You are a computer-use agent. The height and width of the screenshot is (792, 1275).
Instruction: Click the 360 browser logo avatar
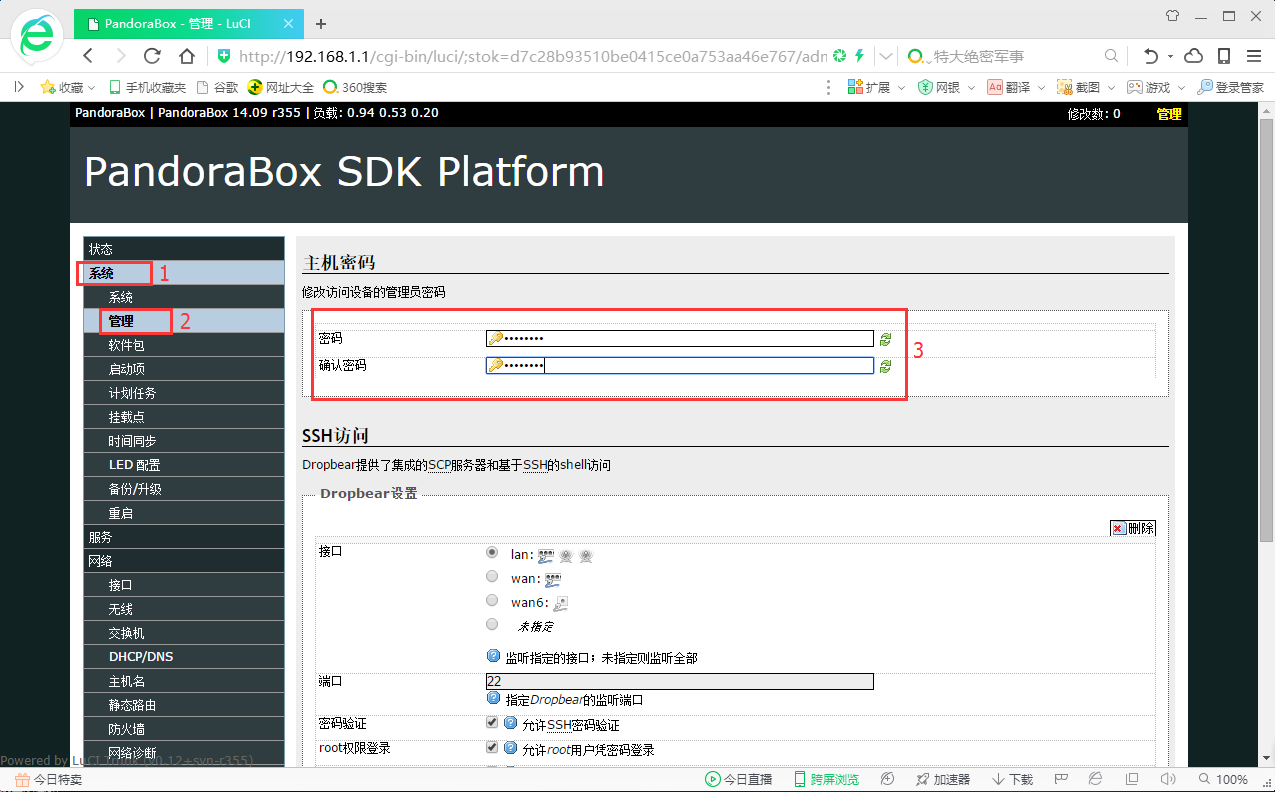click(x=36, y=36)
